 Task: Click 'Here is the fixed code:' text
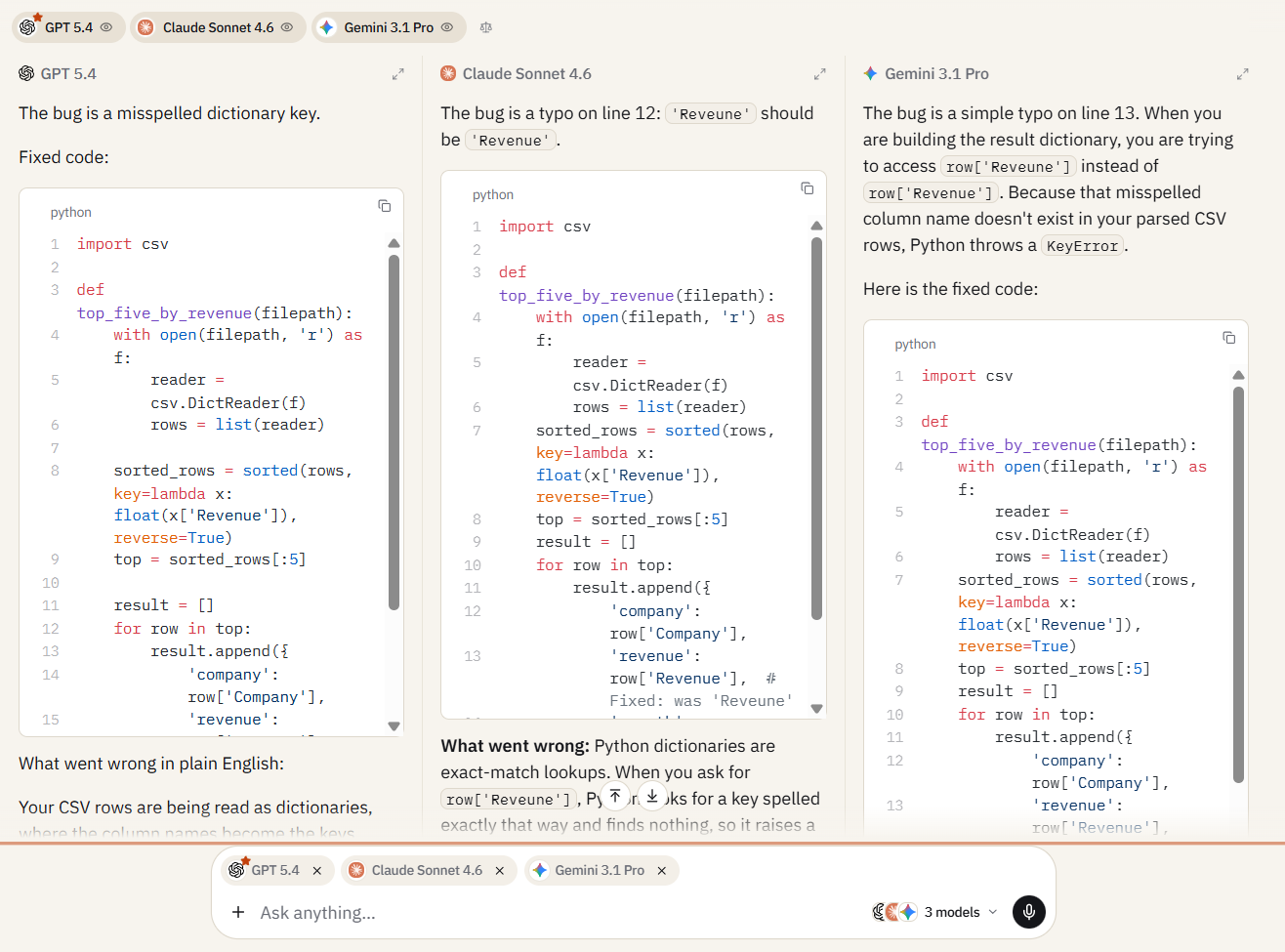[x=951, y=289]
